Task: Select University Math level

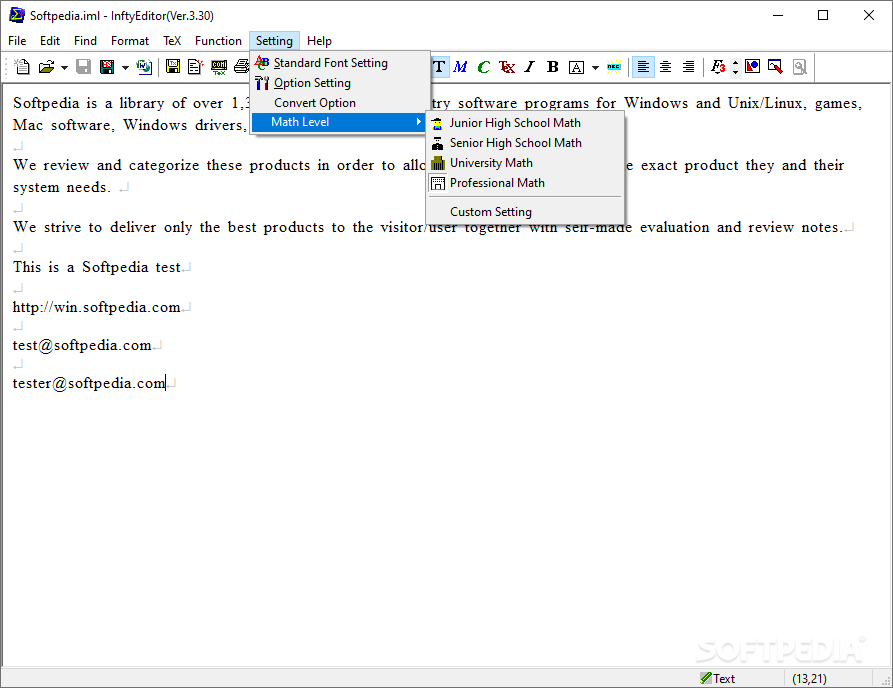Action: click(x=525, y=163)
